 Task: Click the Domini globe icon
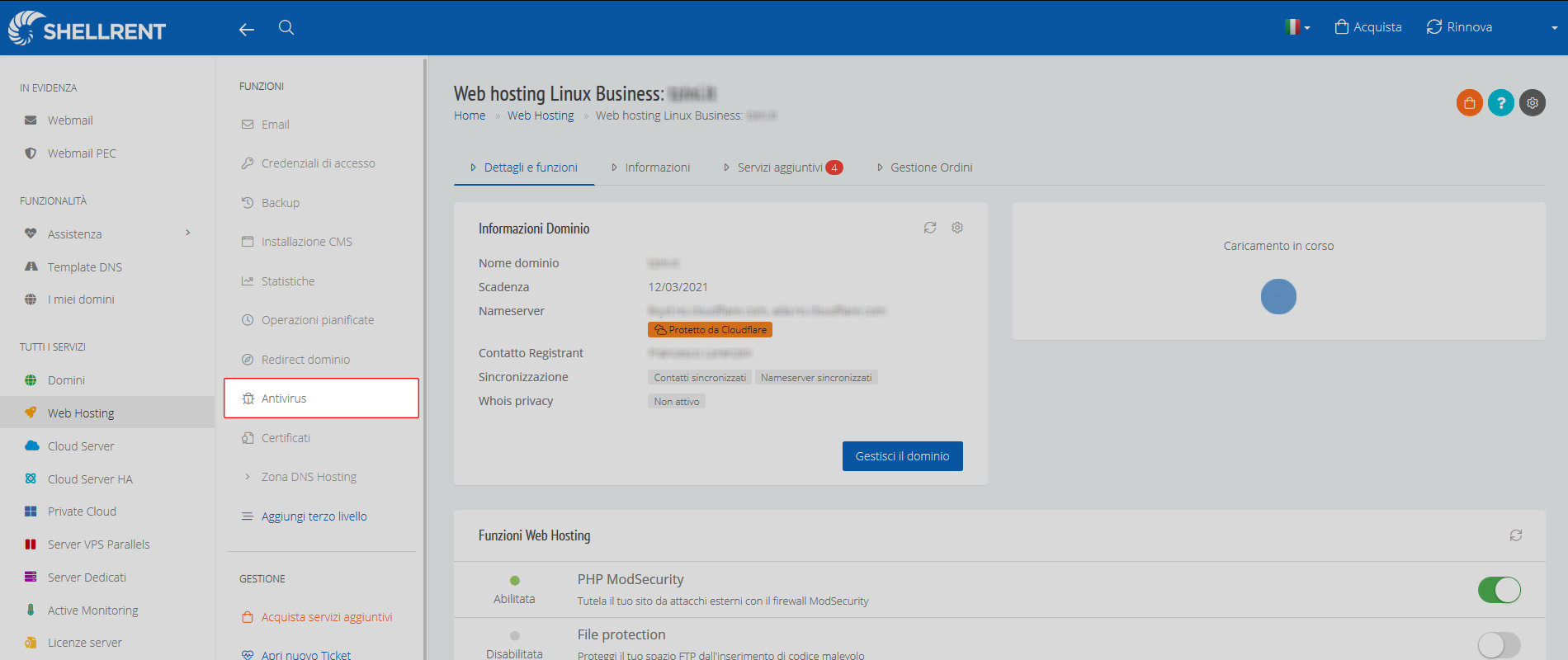(x=31, y=380)
